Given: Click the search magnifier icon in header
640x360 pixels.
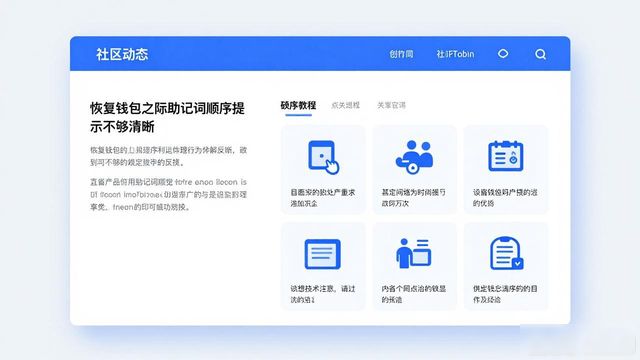Looking at the screenshot, I should tap(540, 54).
